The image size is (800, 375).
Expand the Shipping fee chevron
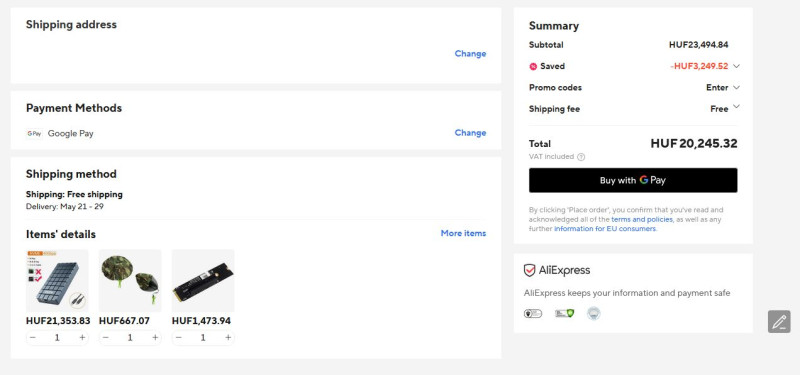tap(736, 107)
